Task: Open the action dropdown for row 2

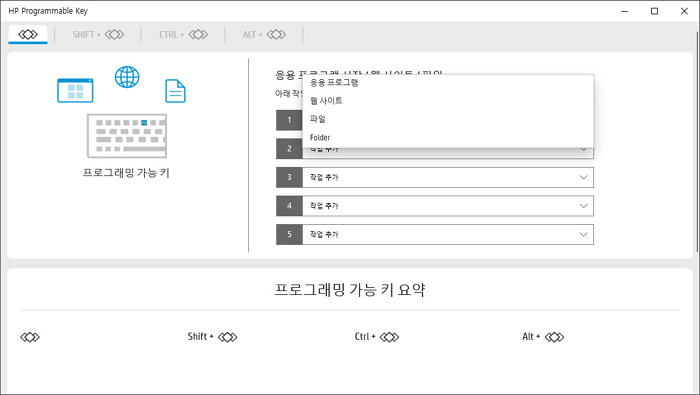Action: pos(448,153)
